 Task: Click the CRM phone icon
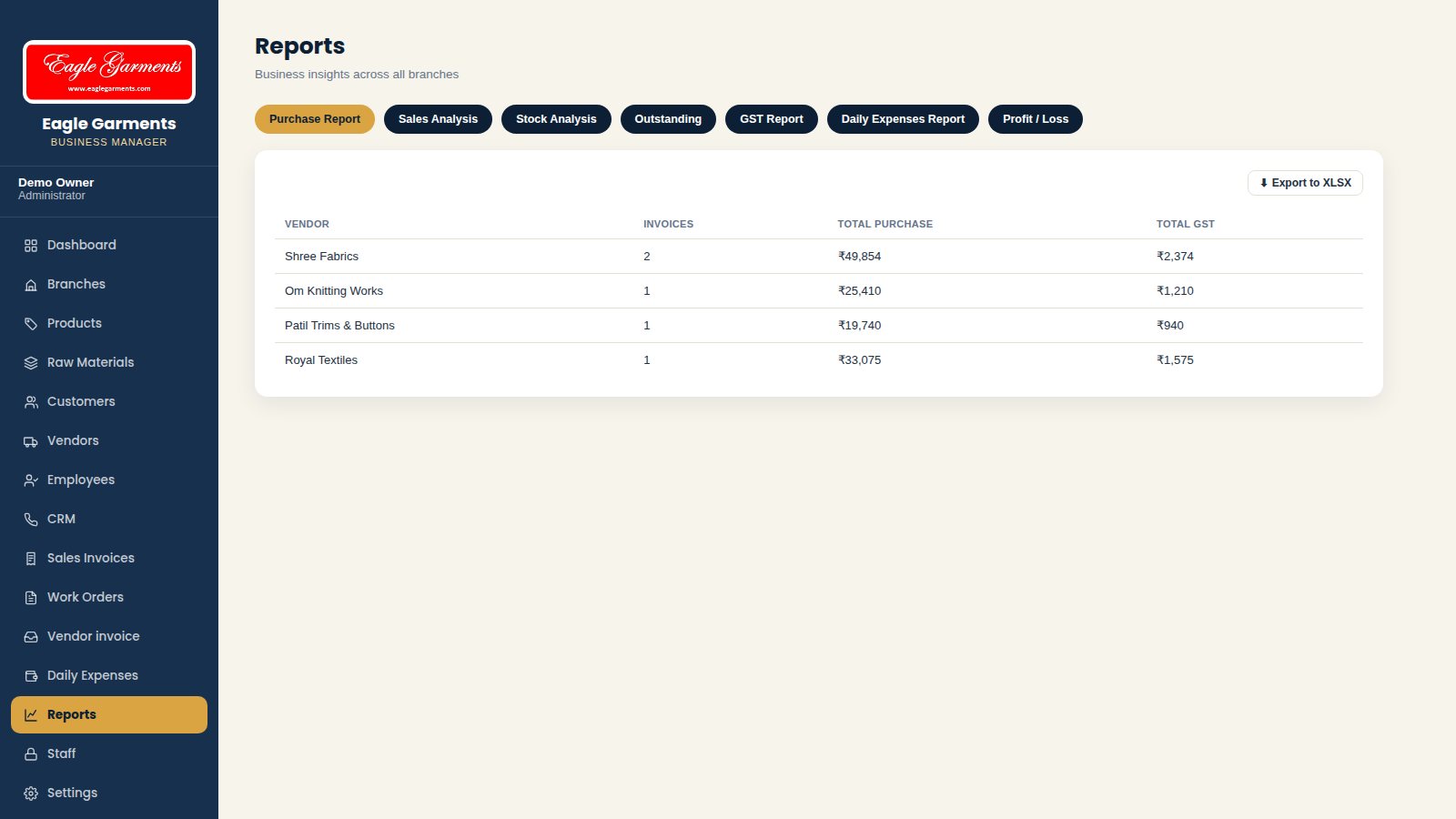31,520
